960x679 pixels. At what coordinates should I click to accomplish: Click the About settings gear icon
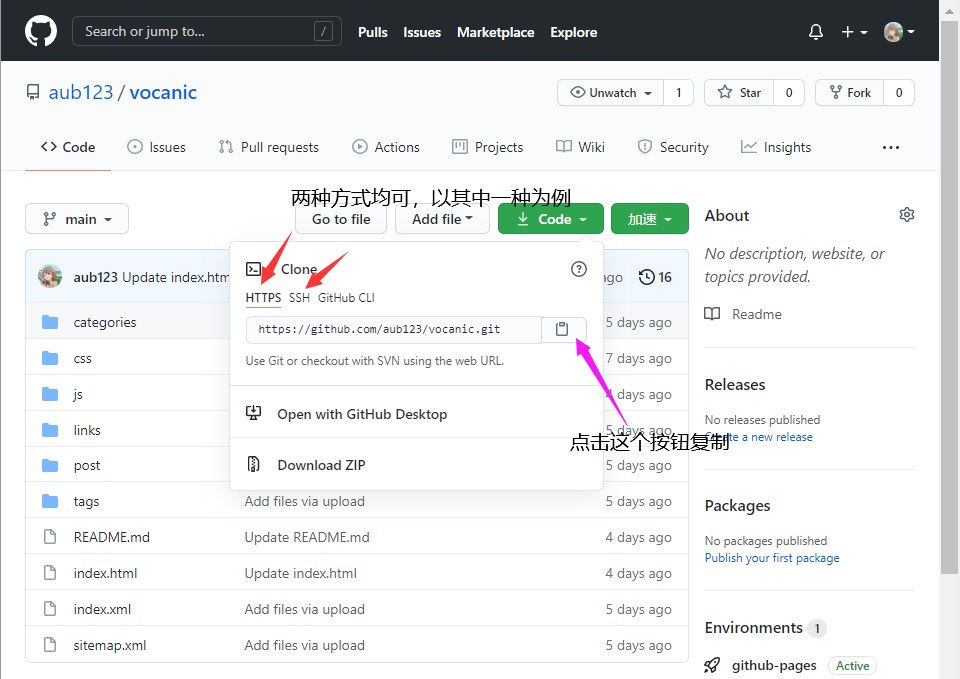point(906,215)
